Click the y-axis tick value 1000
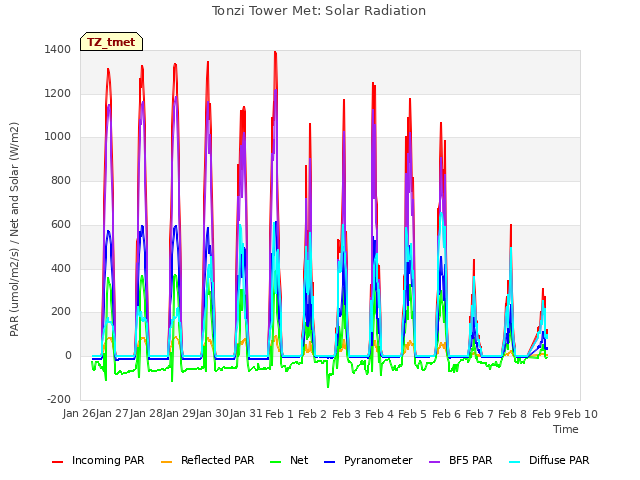Screen dimensions: 640x480 (58, 137)
